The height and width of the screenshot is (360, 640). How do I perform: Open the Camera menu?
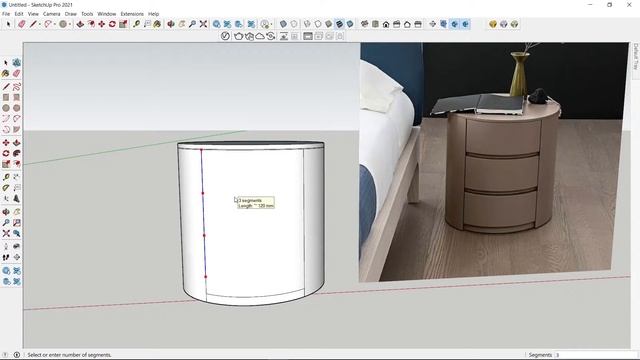[51, 14]
